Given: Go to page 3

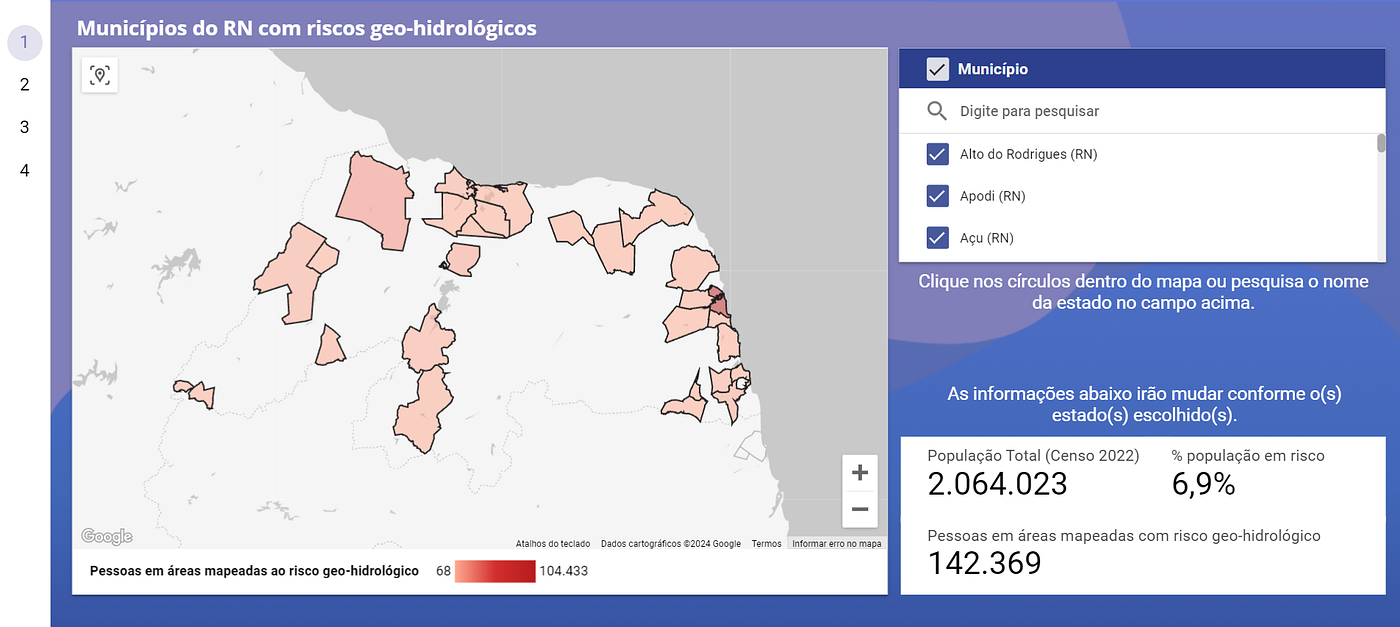Looking at the screenshot, I should pos(25,127).
